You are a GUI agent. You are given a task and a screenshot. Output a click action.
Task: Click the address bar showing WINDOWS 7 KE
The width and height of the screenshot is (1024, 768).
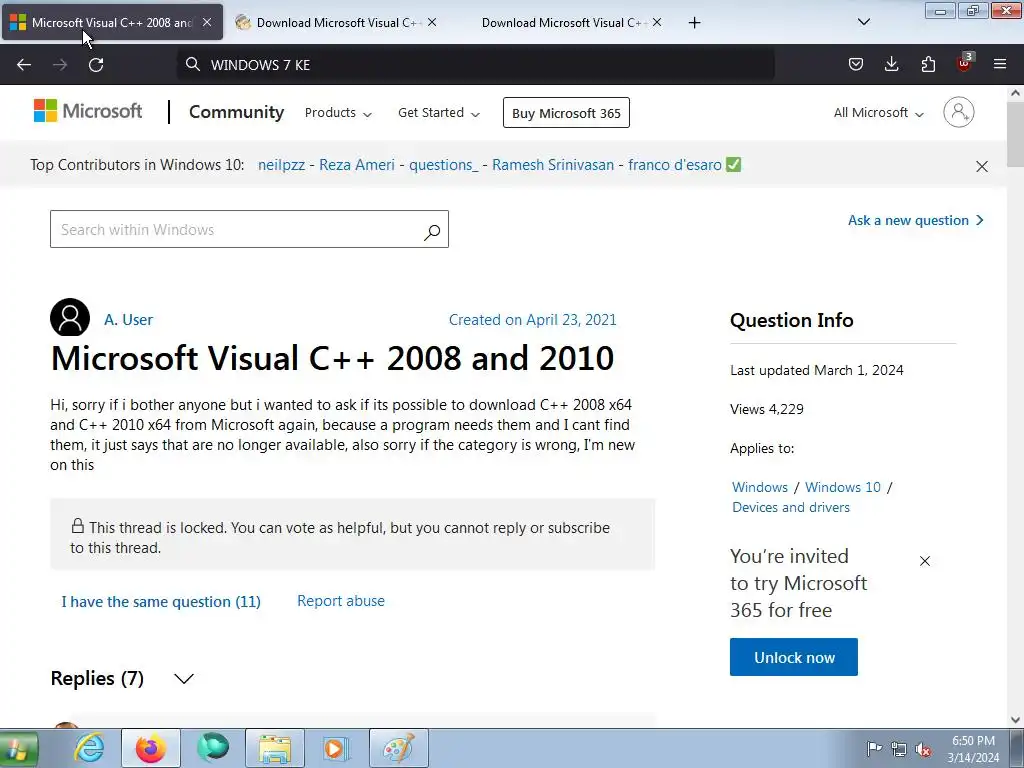475,65
